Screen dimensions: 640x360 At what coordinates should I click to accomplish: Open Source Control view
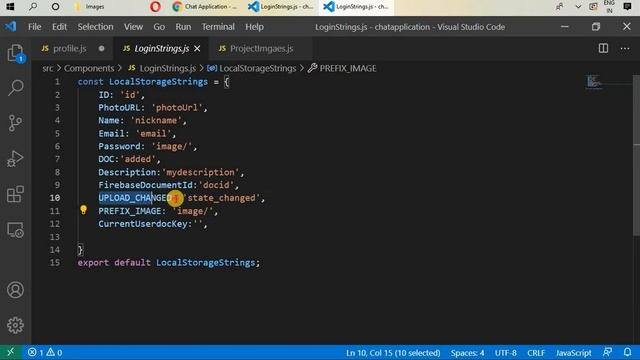pyautogui.click(x=16, y=123)
